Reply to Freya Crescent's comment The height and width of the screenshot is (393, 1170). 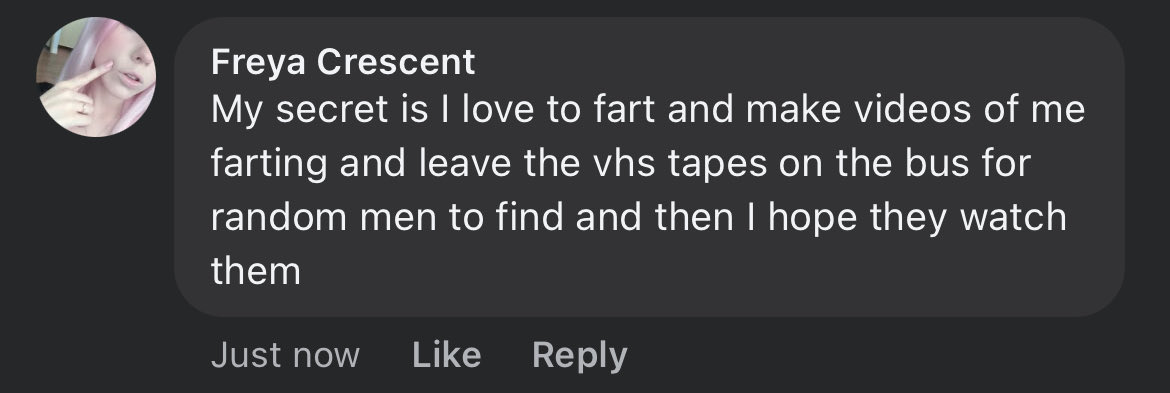(580, 356)
